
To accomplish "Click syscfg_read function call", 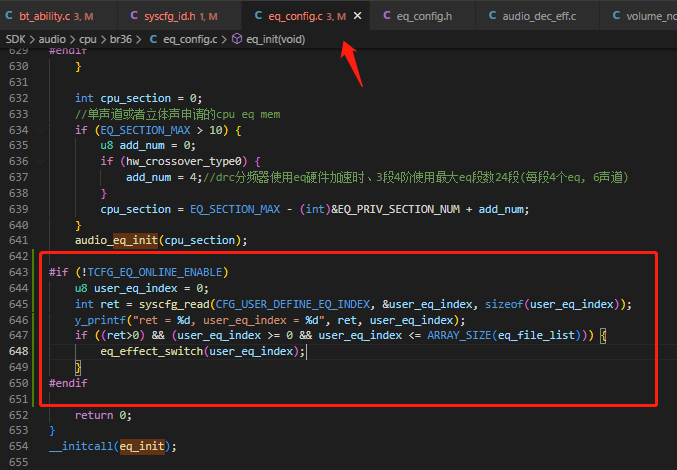I will (174, 304).
